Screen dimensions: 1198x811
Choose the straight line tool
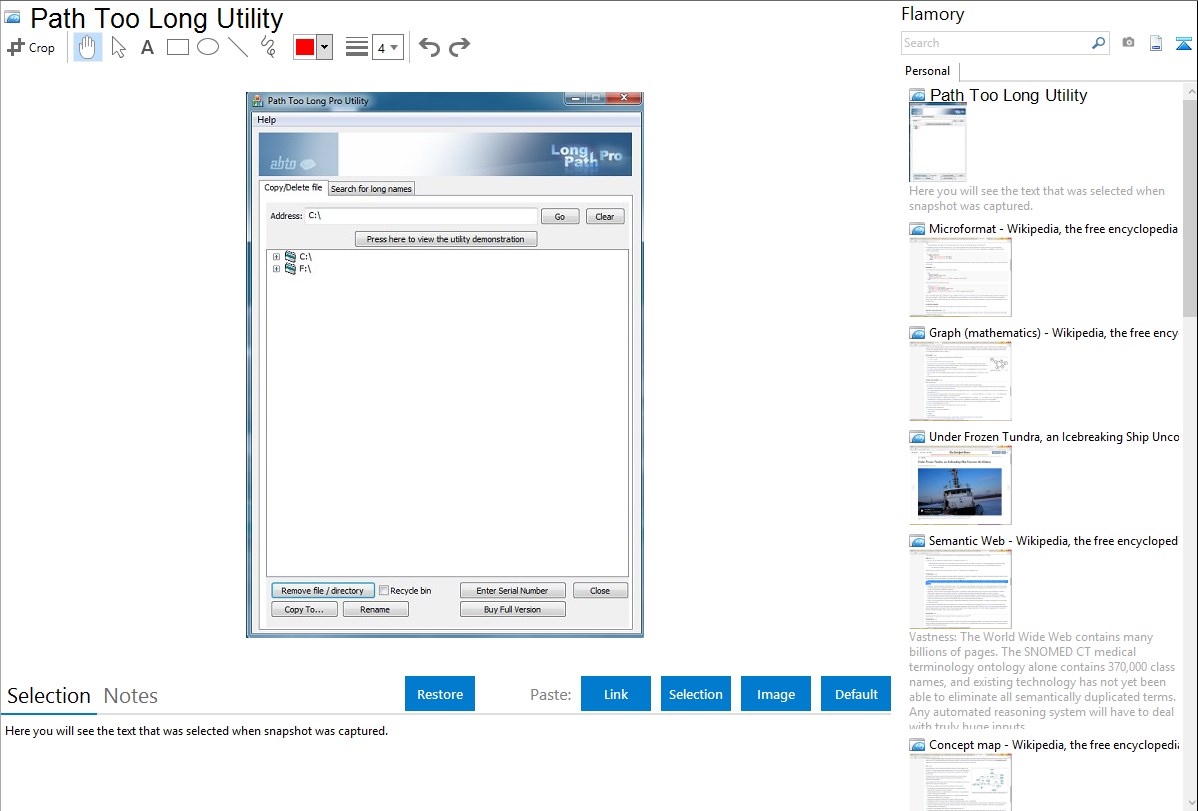(x=238, y=47)
